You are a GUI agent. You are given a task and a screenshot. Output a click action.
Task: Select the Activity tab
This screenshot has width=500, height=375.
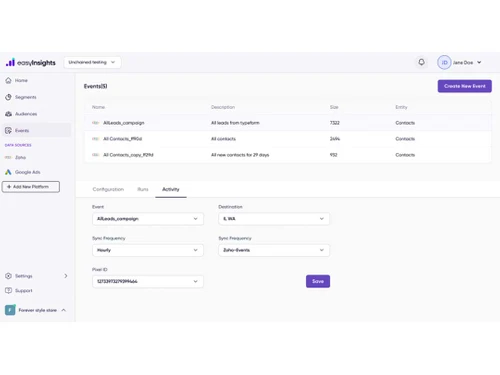click(171, 189)
